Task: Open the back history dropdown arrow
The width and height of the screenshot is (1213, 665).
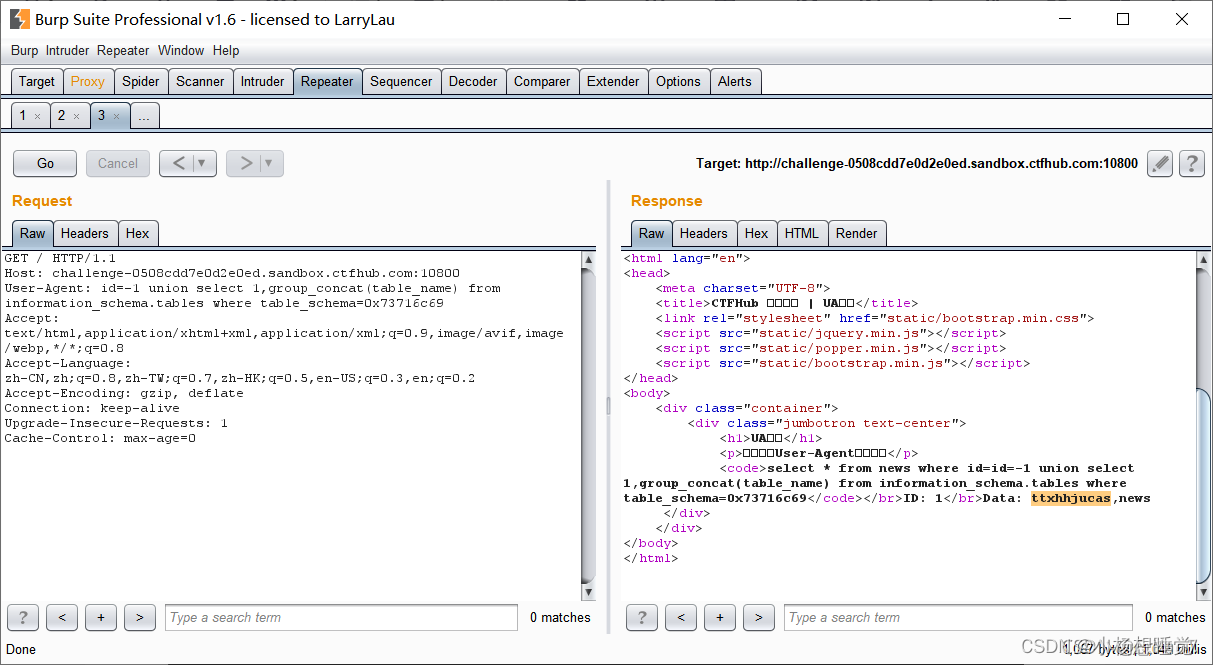Action: coord(203,163)
